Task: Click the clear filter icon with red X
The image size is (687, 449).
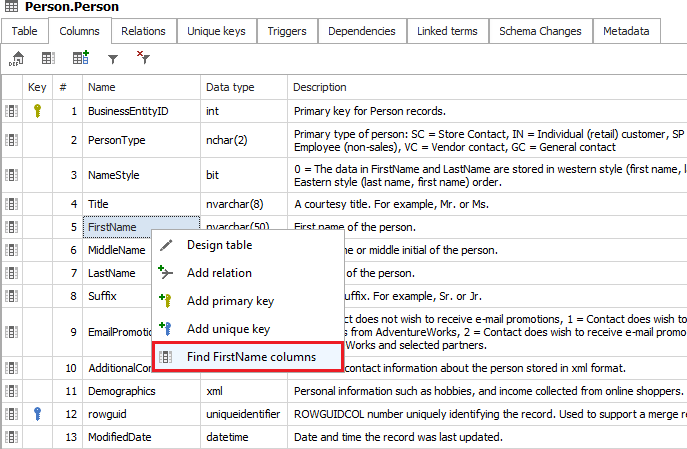Action: tap(143, 59)
